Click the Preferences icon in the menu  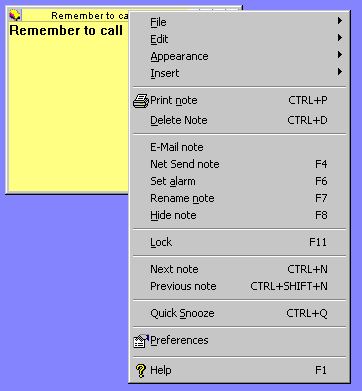(141, 341)
